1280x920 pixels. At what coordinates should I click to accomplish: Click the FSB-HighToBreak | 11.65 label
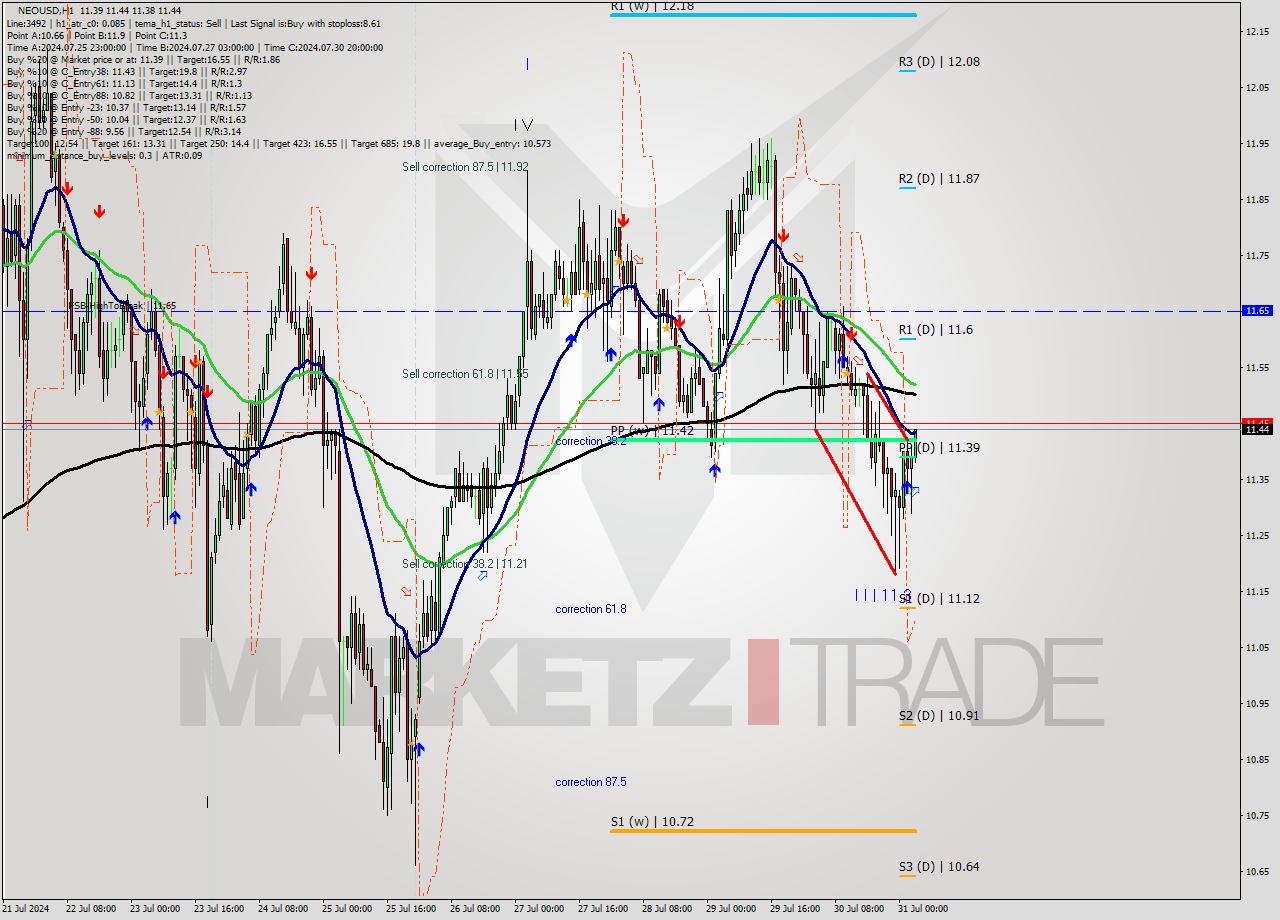[x=122, y=306]
